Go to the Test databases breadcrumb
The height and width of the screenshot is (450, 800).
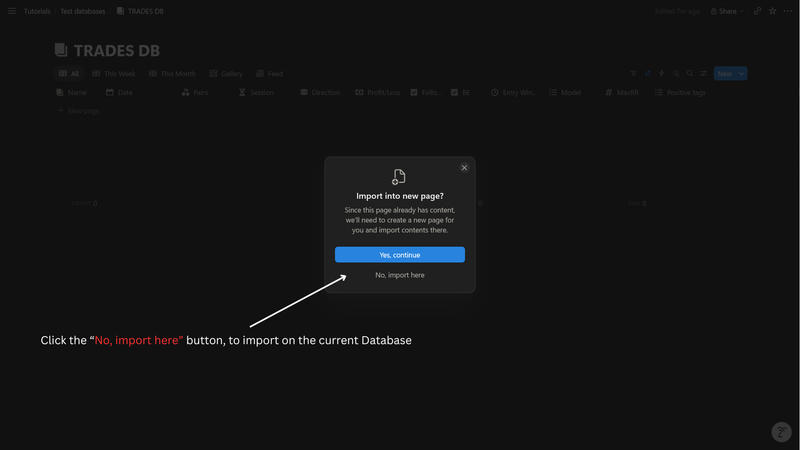[x=83, y=11]
